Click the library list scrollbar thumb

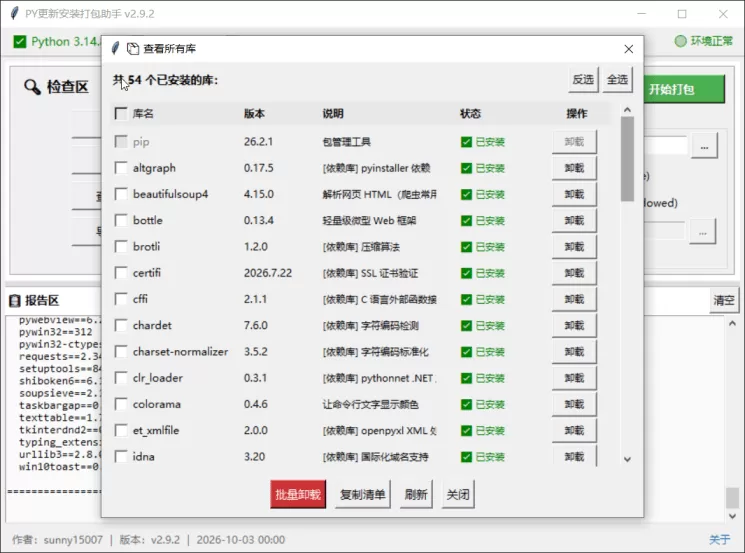click(x=627, y=159)
